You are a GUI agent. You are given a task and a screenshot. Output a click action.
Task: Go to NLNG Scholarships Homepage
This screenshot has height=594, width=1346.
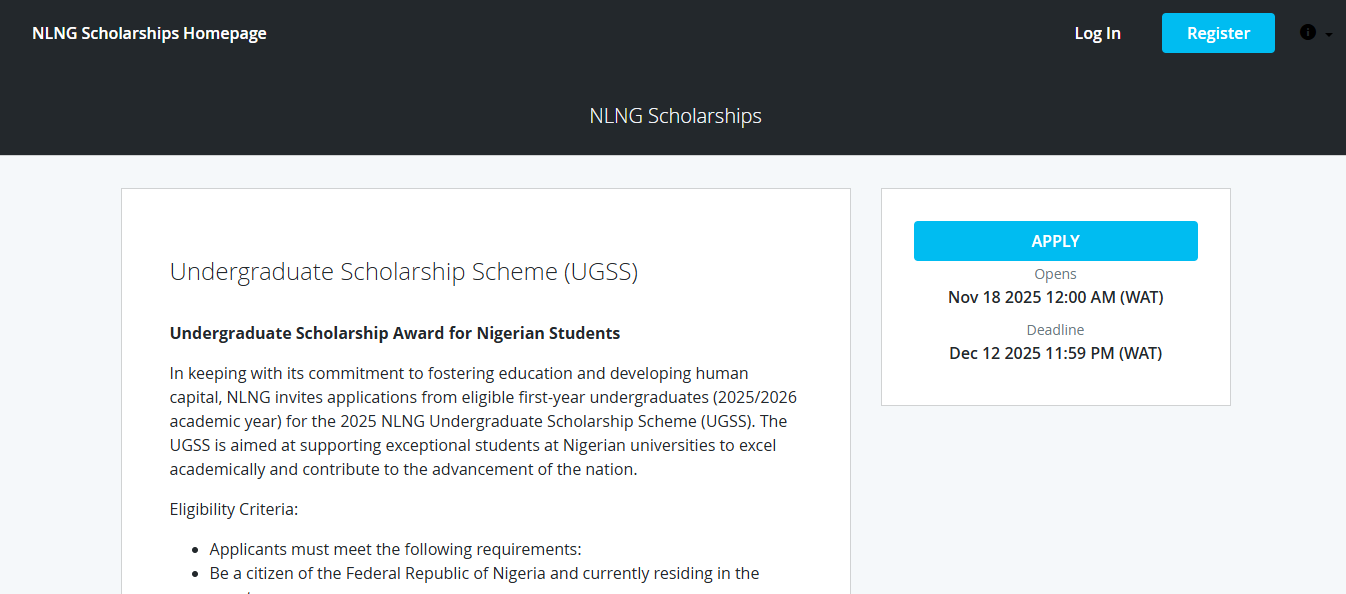pyautogui.click(x=149, y=32)
